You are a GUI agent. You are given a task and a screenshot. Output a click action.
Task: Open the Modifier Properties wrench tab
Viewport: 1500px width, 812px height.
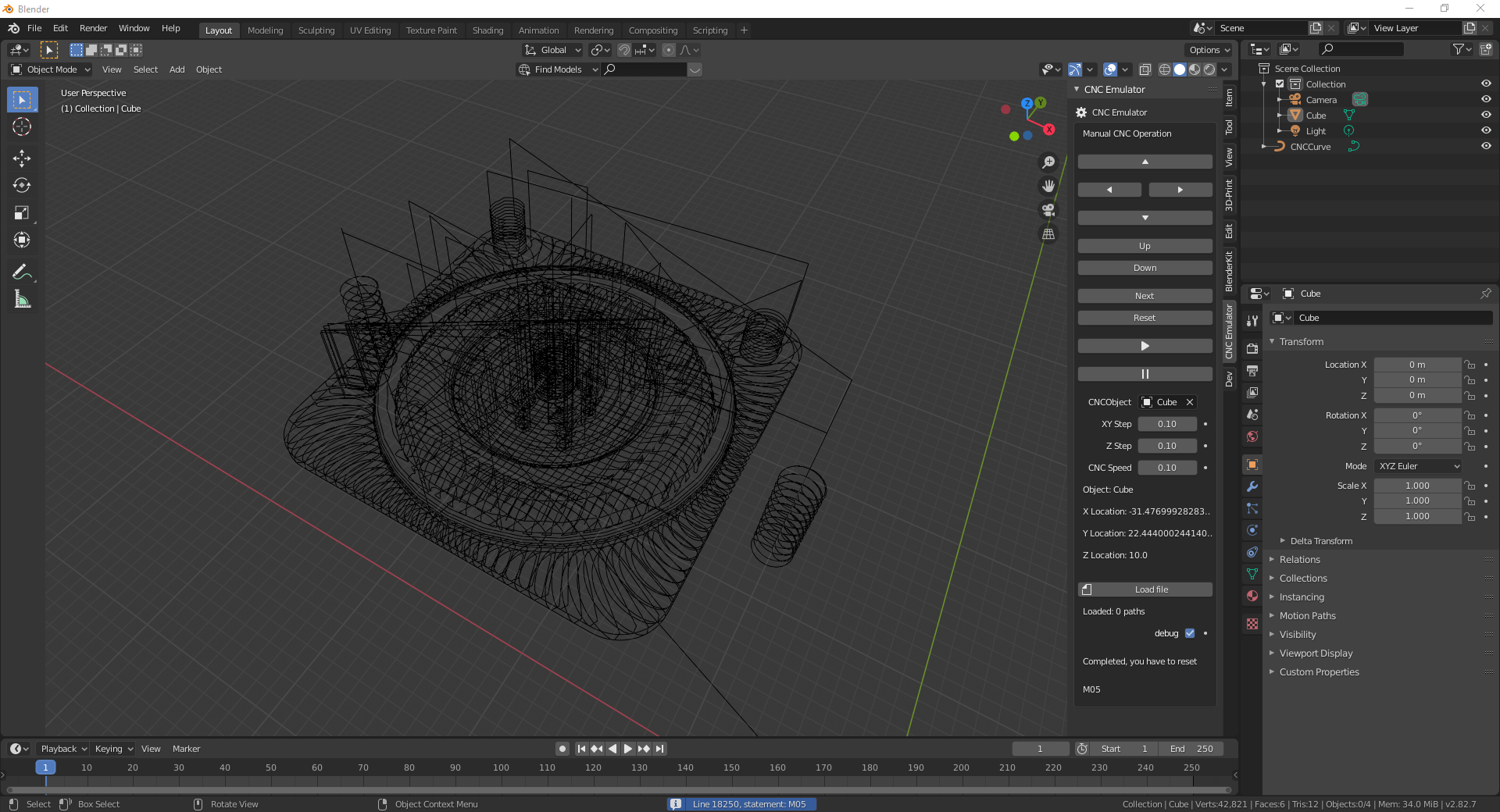[x=1252, y=487]
